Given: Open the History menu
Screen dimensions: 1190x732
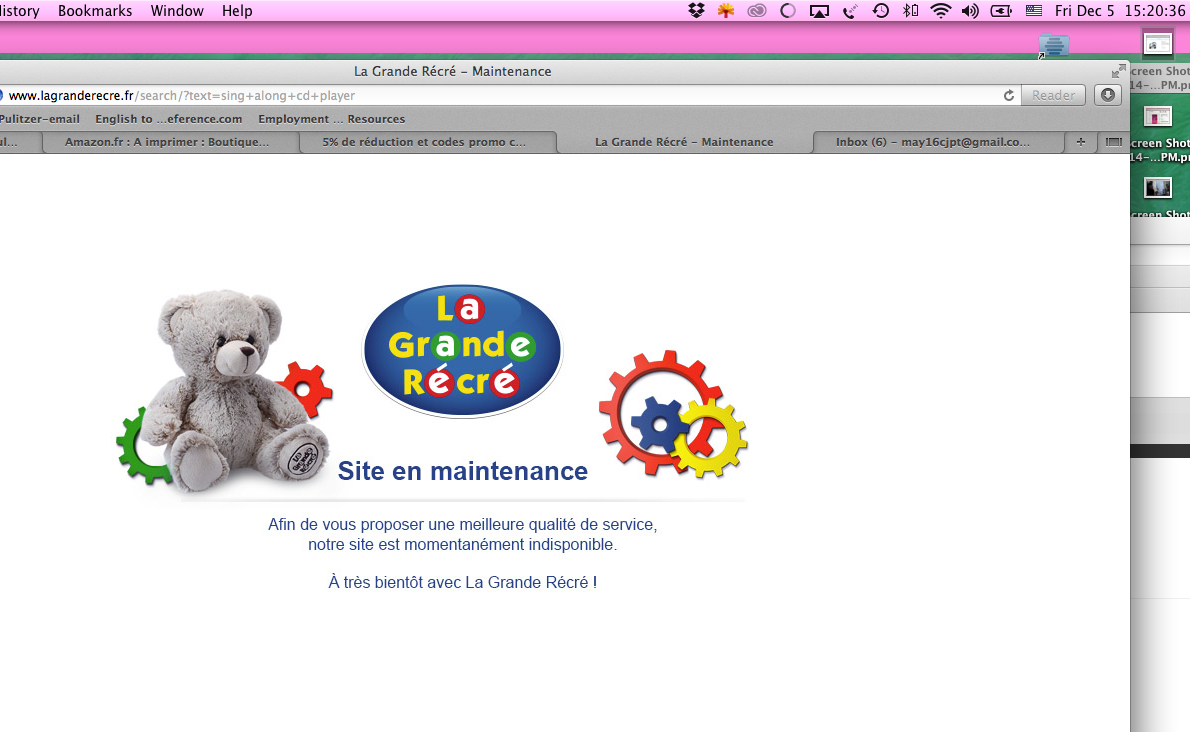Looking at the screenshot, I should tap(20, 11).
